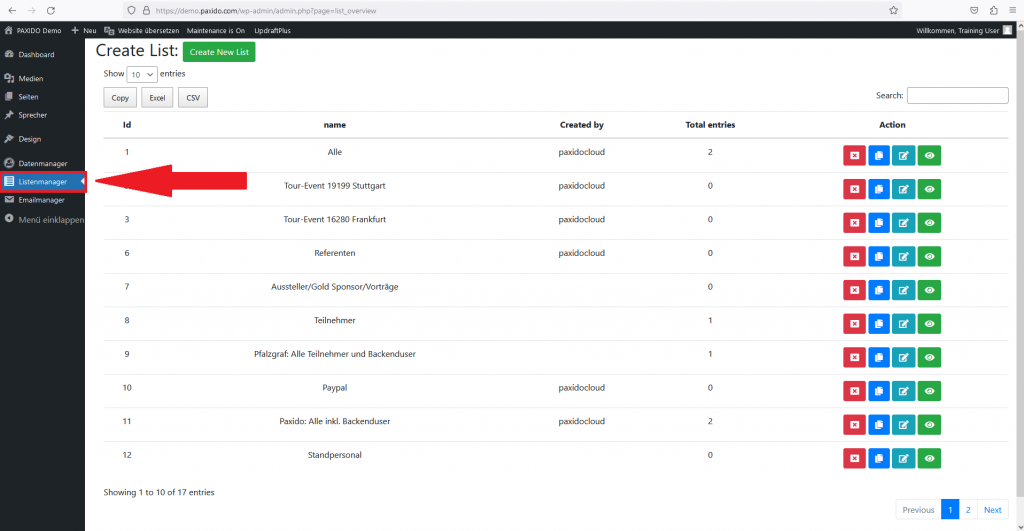Delete the 'Alle' list via red icon
This screenshot has width=1024, height=531.
click(x=854, y=155)
